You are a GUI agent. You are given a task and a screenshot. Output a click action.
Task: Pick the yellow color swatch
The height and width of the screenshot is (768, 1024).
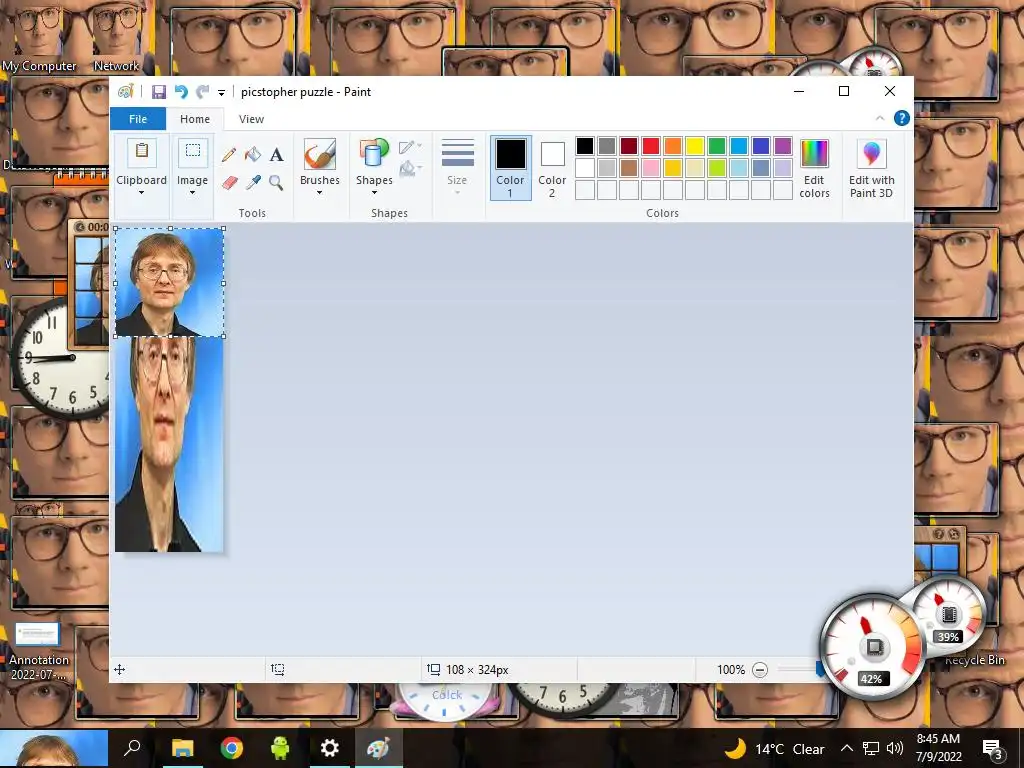coord(695,146)
